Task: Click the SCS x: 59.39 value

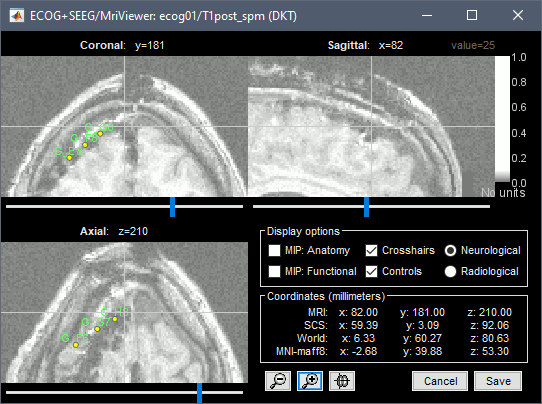Action: 358,325
